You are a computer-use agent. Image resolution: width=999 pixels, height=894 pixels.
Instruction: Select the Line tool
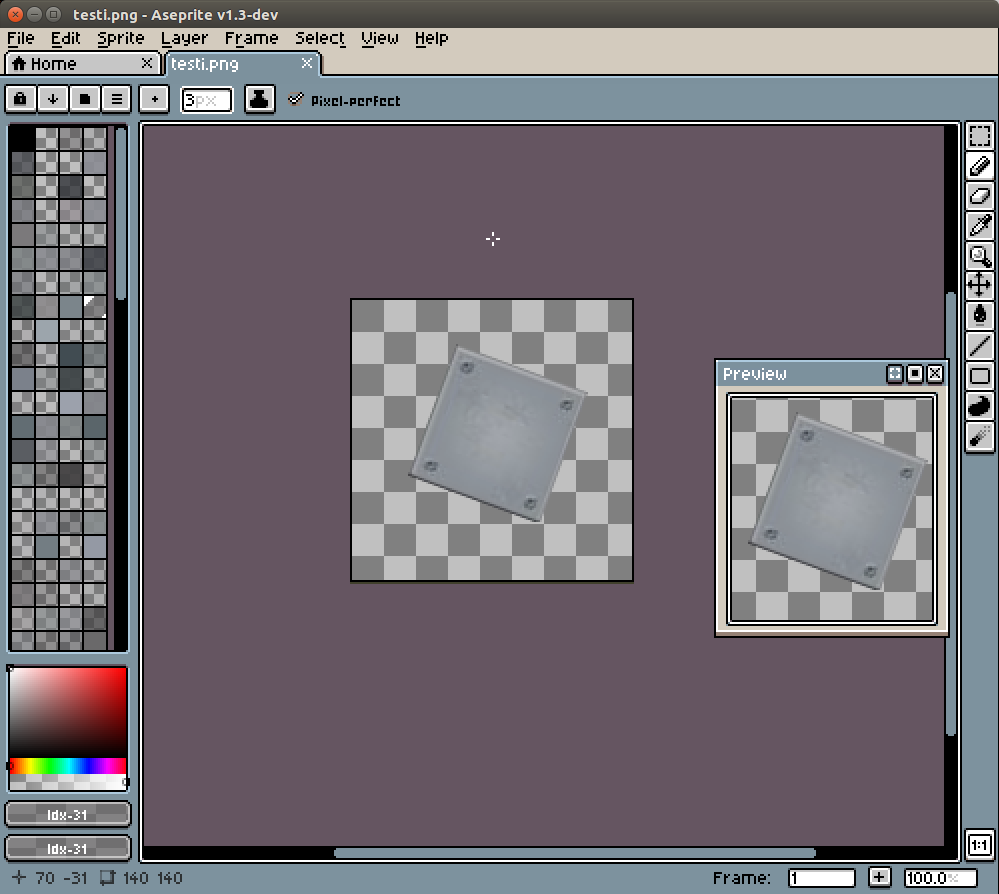coord(980,346)
